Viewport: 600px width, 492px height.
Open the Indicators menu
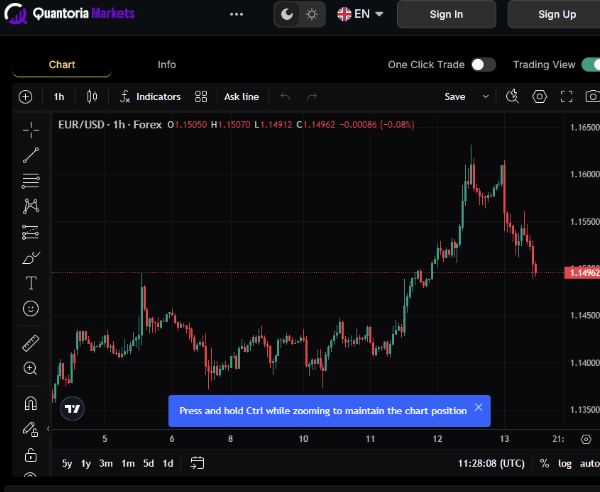(150, 97)
